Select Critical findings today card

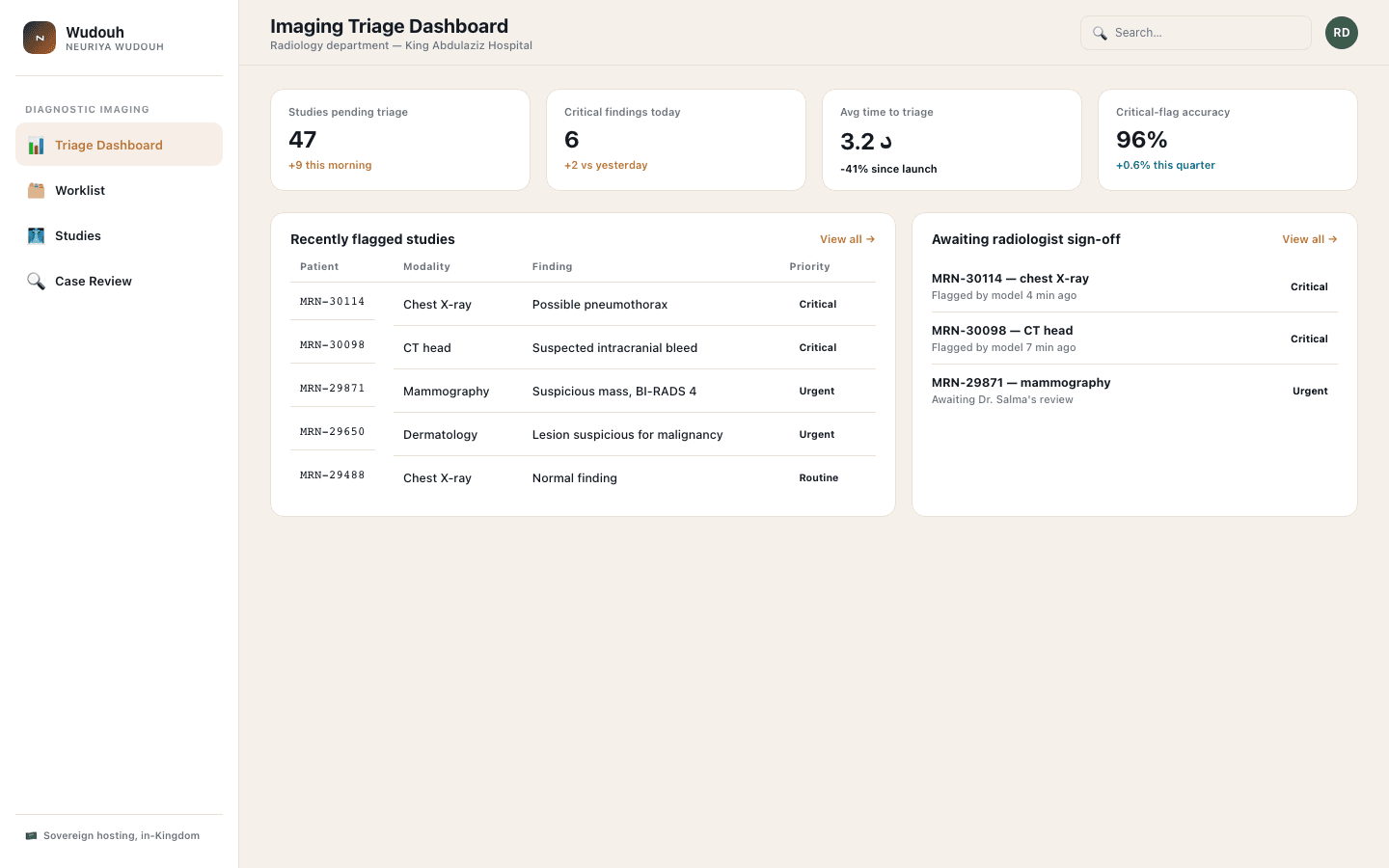[x=676, y=140]
